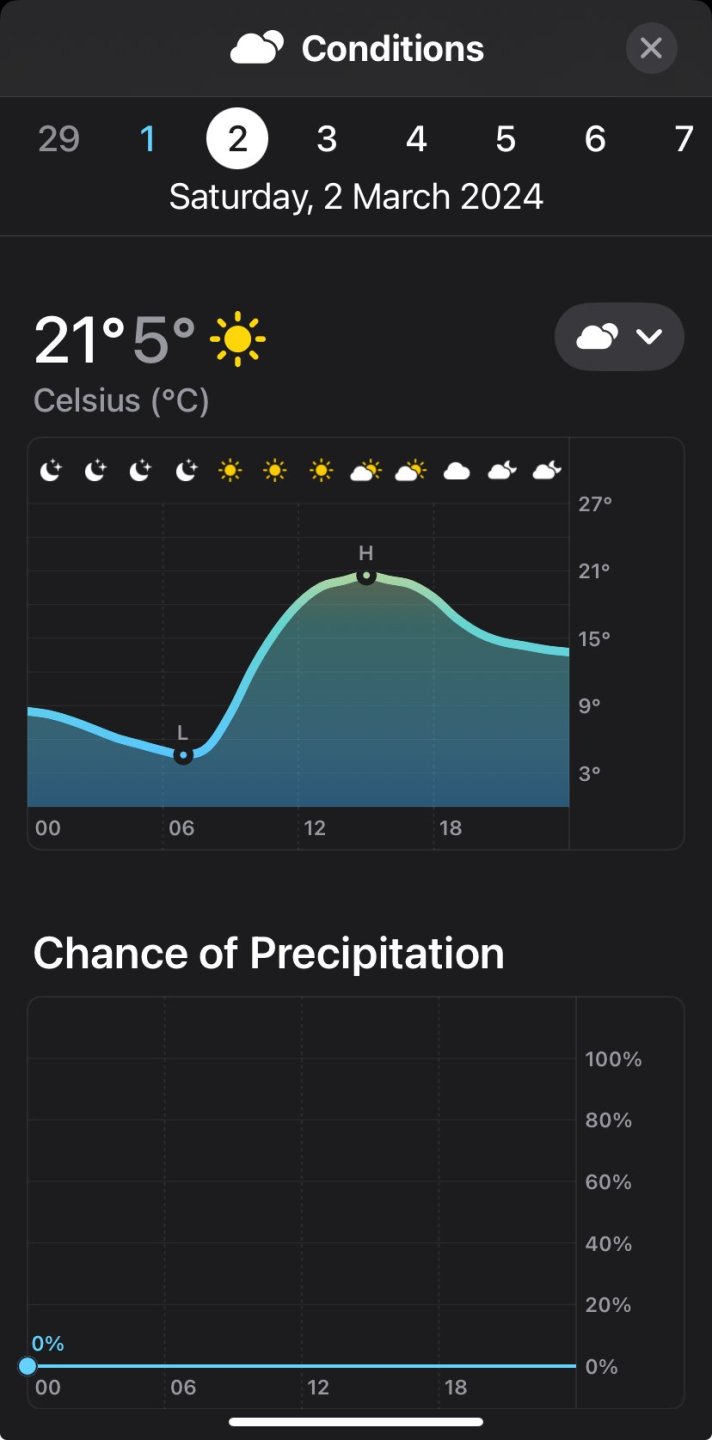Select day 3 in the date row
Viewport: 712px width, 1440px height.
coord(326,139)
